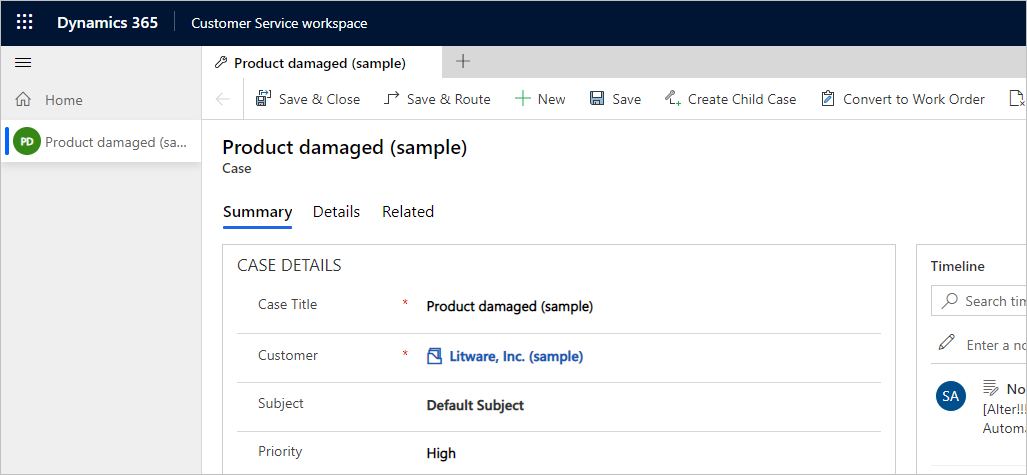This screenshot has width=1027, height=475.
Task: Open the Summary tab
Action: pyautogui.click(x=257, y=212)
